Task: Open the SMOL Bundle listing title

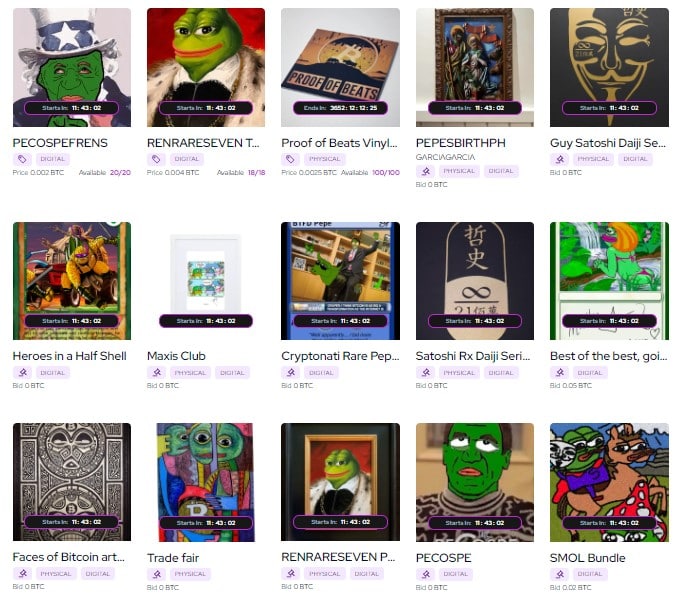Action: (x=588, y=558)
